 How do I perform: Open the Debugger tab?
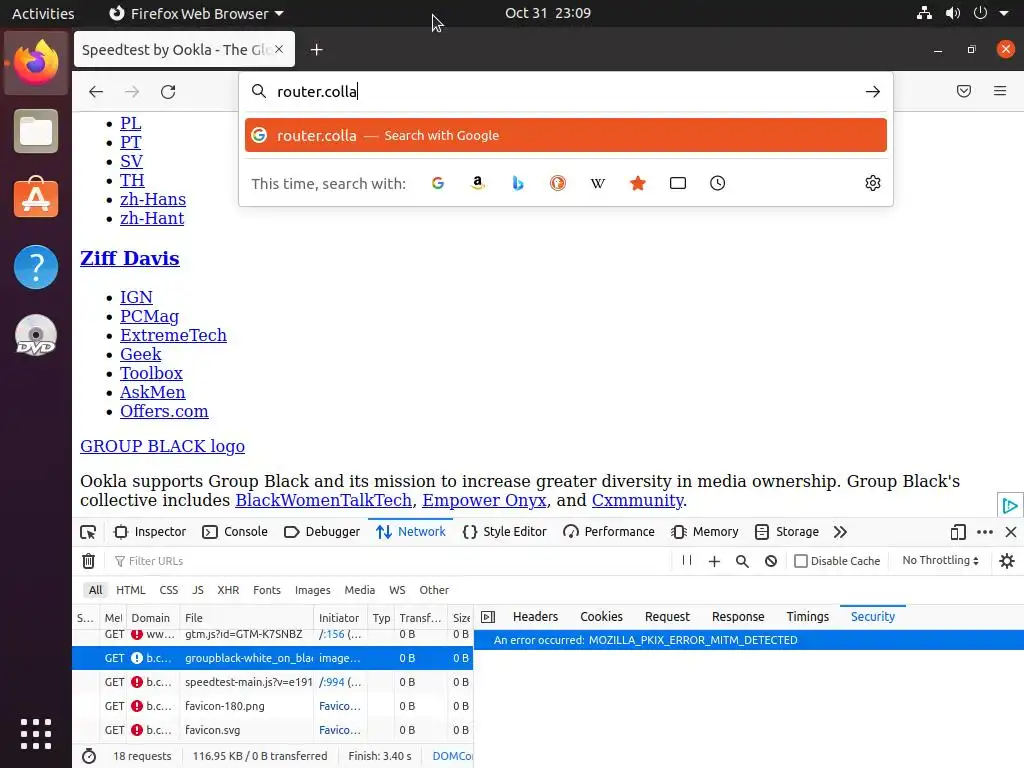tap(322, 532)
